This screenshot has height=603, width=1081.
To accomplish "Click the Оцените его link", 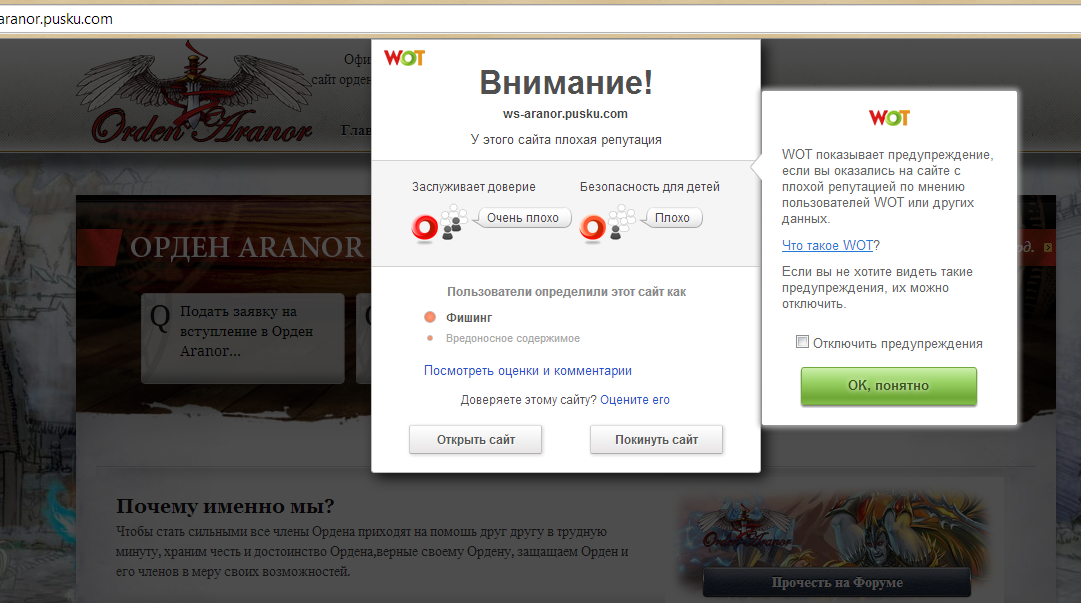I will (635, 400).
